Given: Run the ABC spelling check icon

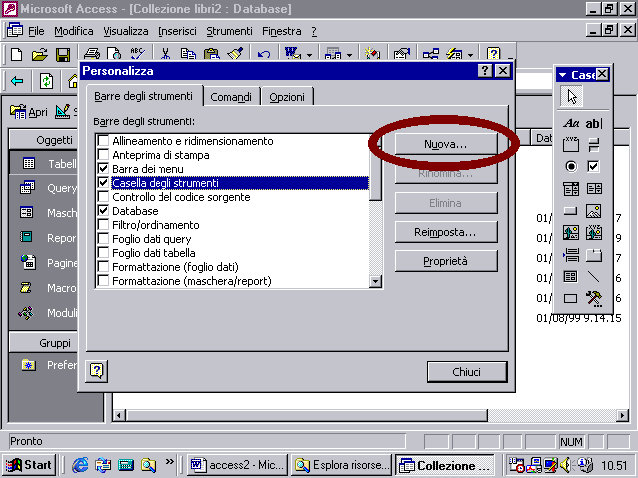Looking at the screenshot, I should pyautogui.click(x=138, y=54).
